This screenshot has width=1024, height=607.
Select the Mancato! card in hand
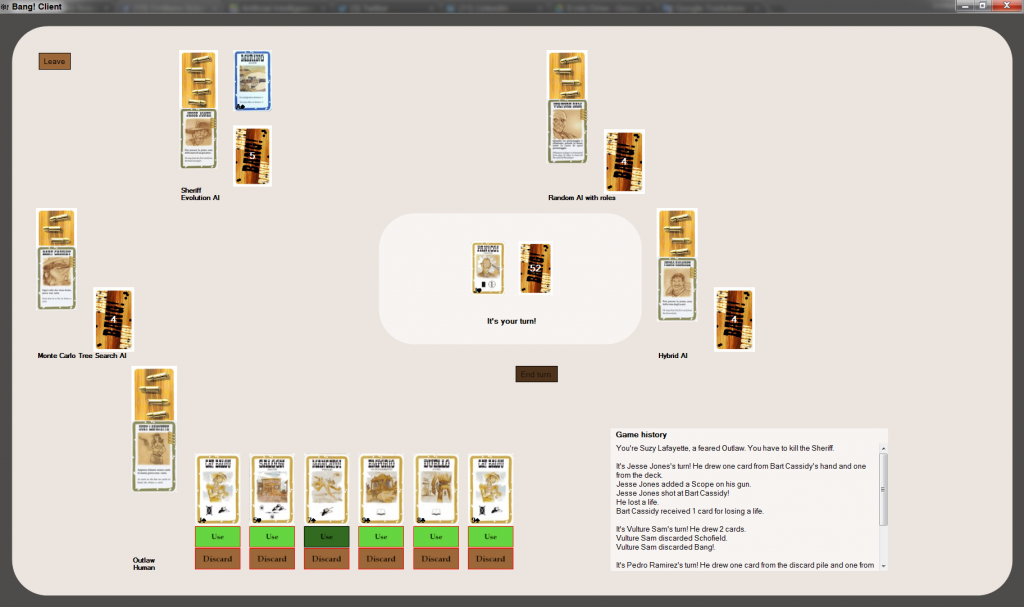tap(327, 489)
